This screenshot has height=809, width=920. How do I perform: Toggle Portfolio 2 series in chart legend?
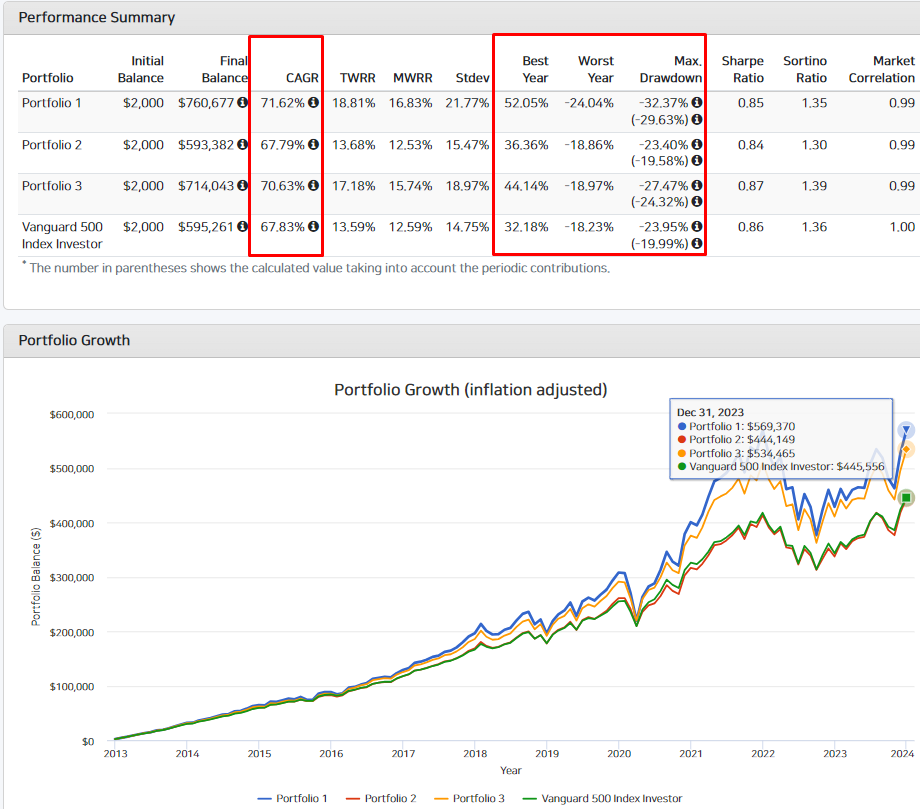[381, 798]
